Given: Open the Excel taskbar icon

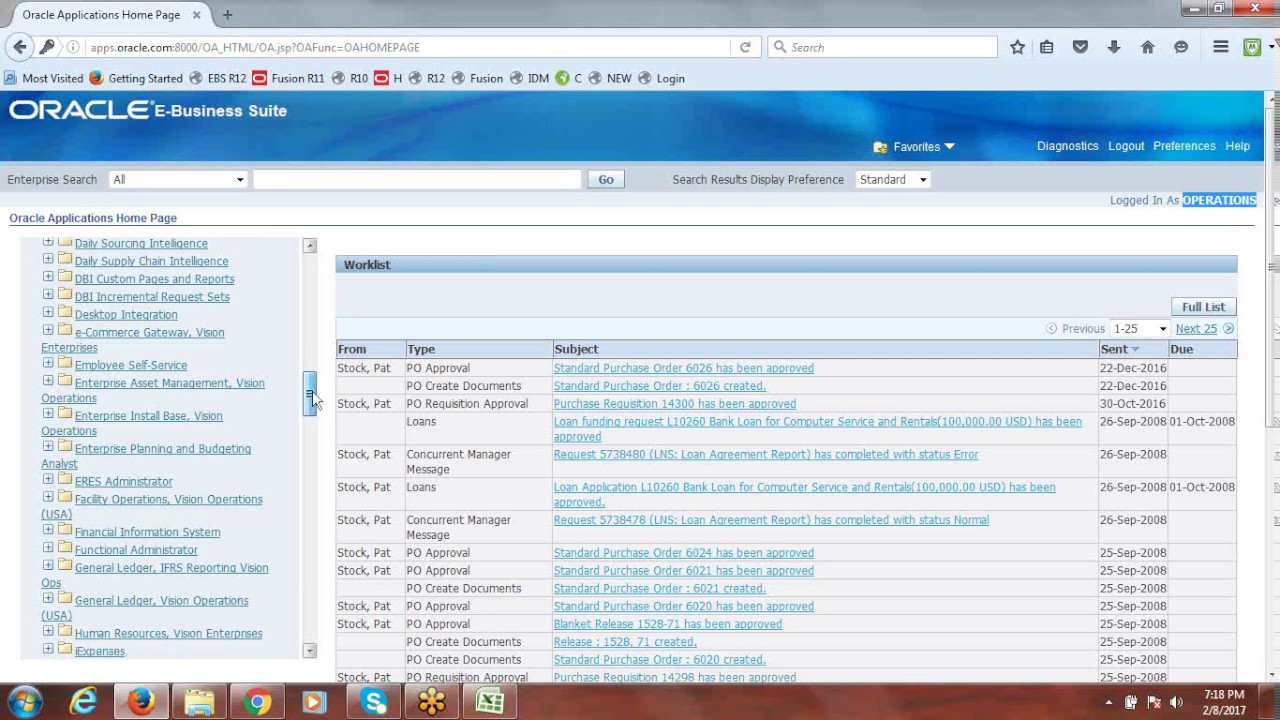Looking at the screenshot, I should tap(490, 702).
